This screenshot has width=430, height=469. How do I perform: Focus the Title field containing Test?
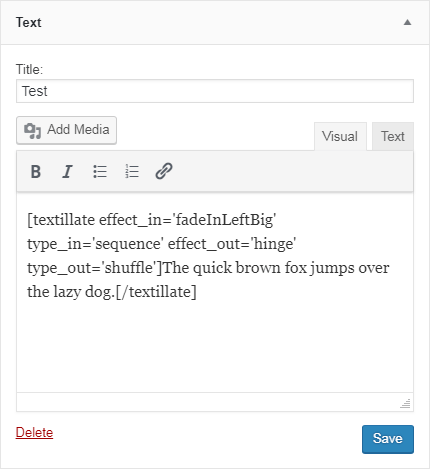215,91
